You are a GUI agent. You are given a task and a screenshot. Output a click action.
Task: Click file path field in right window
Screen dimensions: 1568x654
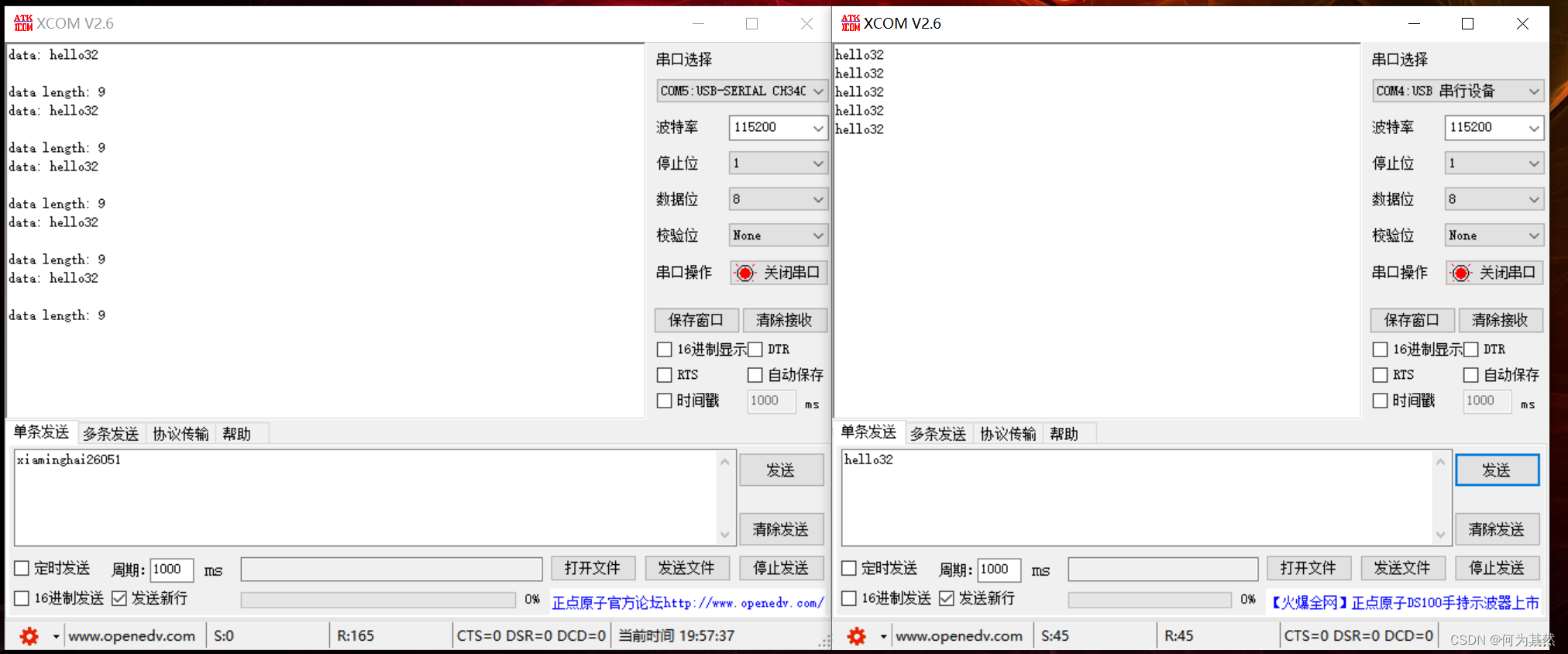[1163, 570]
